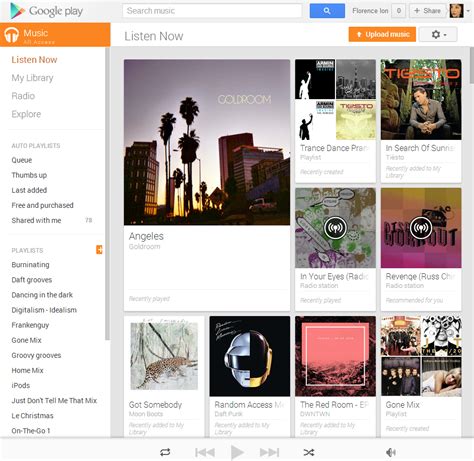Click the DWNTWN artist name
This screenshot has height=461, width=474.
click(x=315, y=414)
